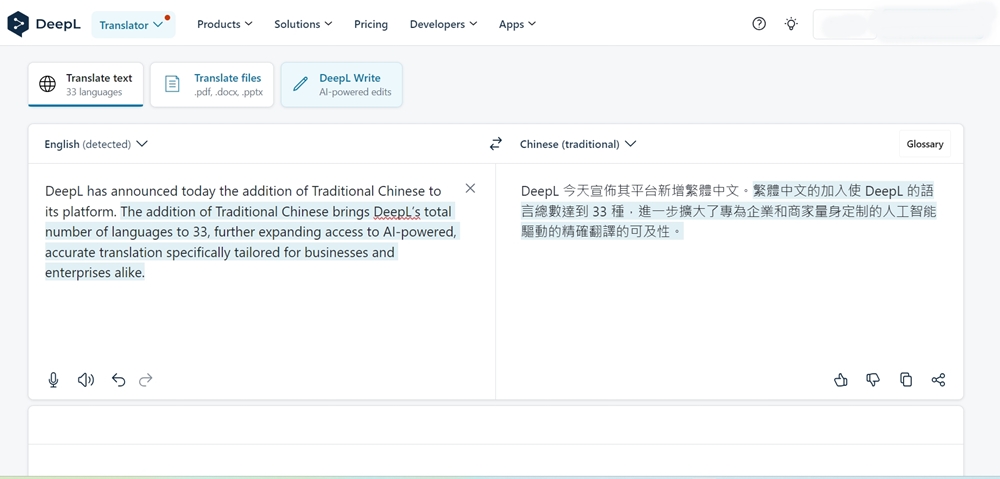Open the help question mark icon
Viewport: 1000px width, 479px height.
[x=759, y=24]
